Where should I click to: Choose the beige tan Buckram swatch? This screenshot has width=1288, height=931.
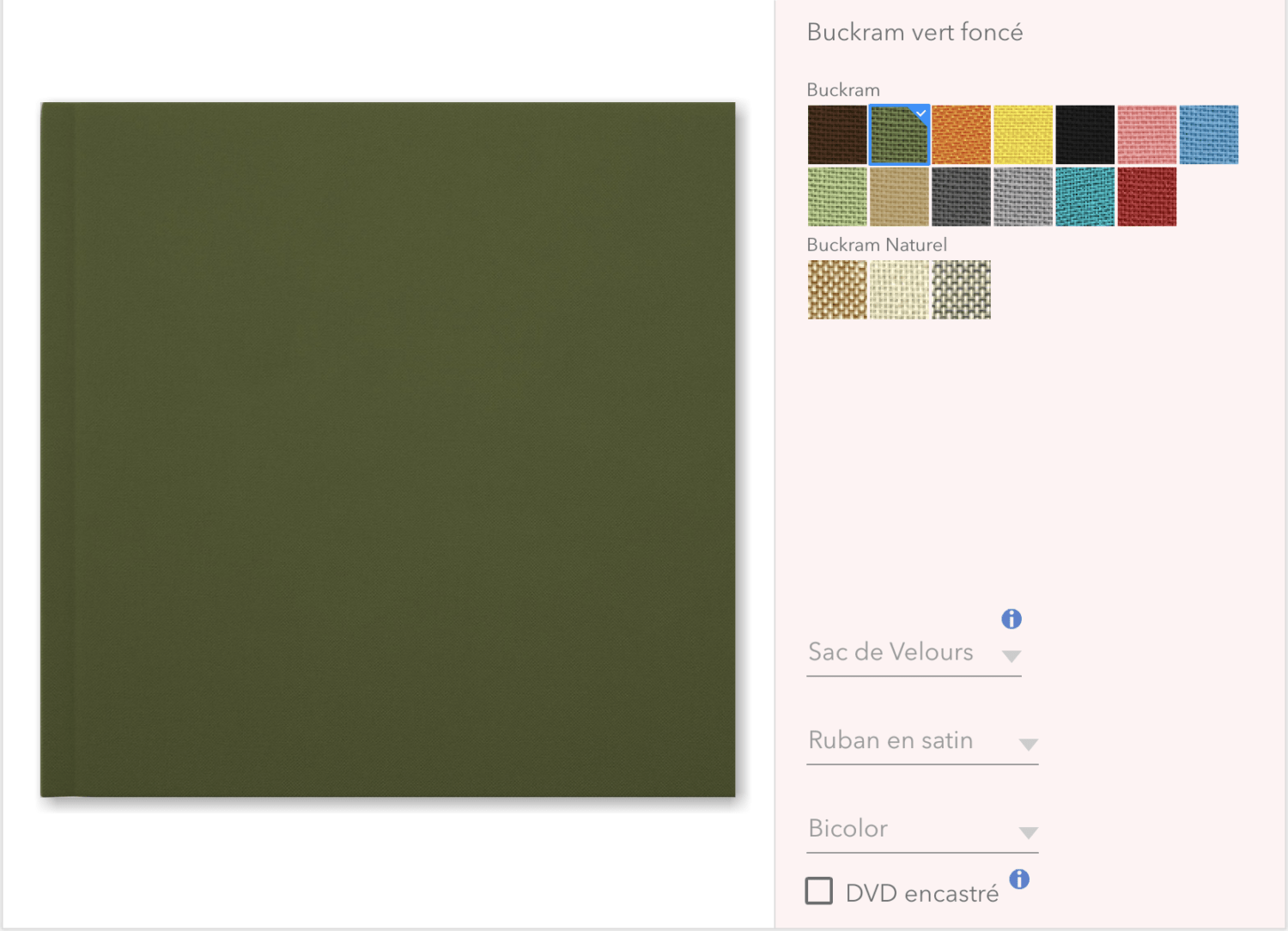pyautogui.click(x=899, y=197)
